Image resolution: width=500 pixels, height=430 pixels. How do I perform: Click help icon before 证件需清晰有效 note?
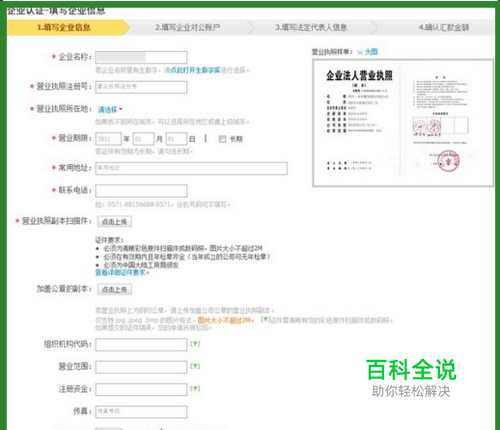265,319
